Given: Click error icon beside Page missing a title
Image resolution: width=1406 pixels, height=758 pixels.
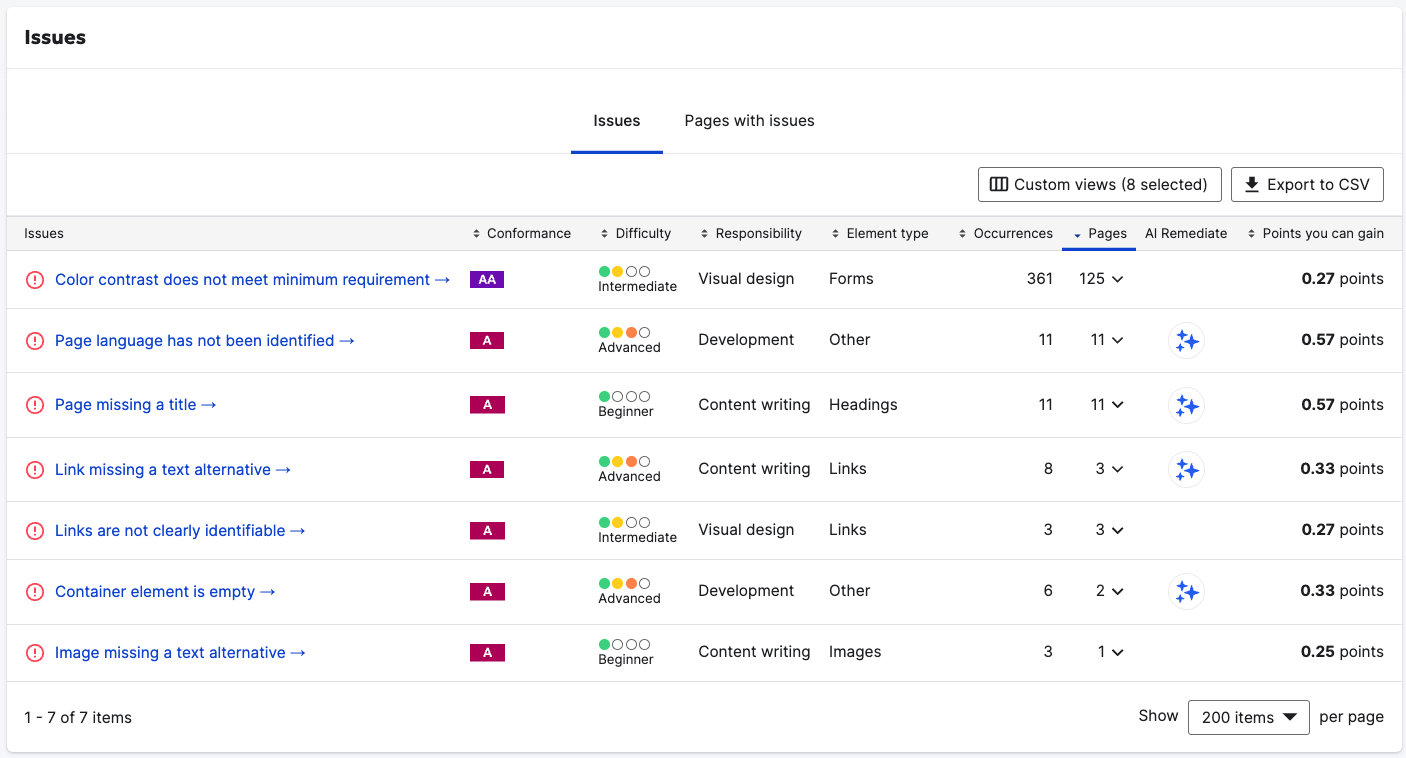Looking at the screenshot, I should (35, 405).
